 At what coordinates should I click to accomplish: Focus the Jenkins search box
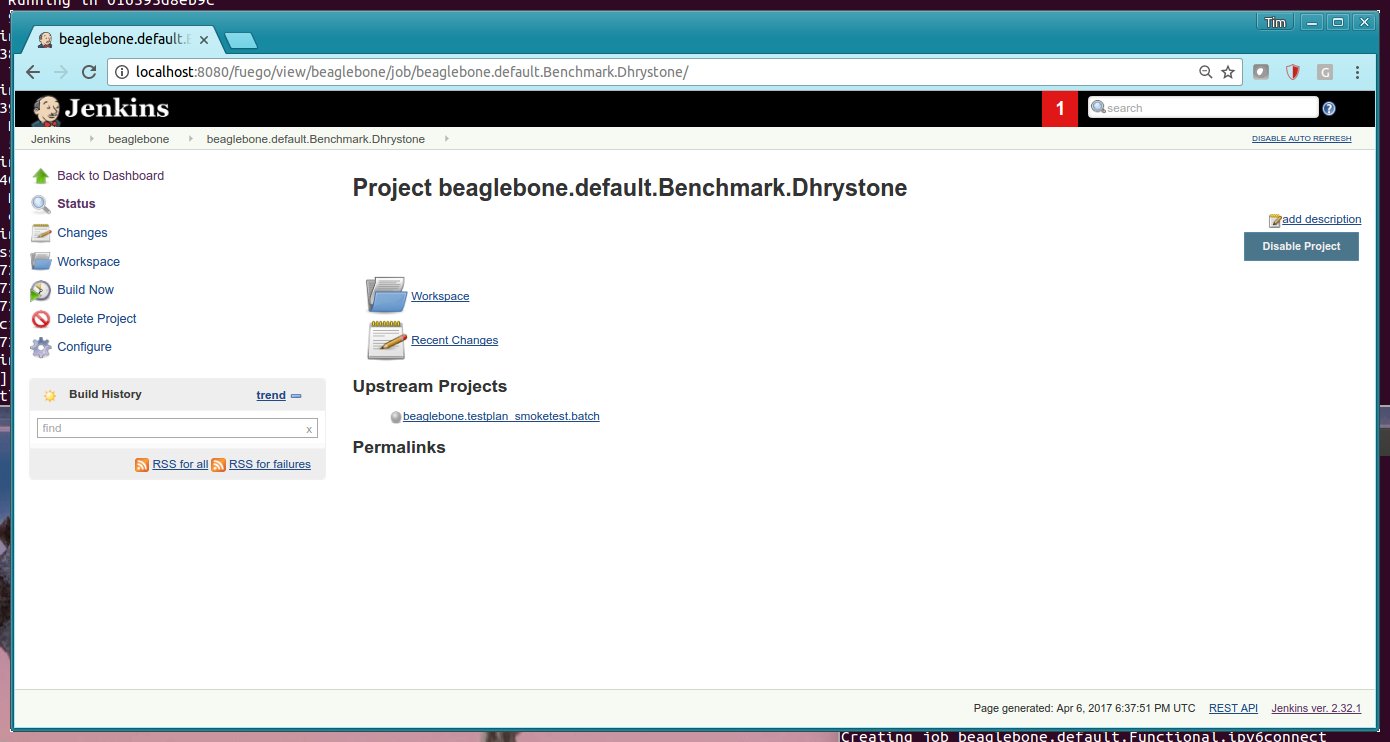point(1203,108)
